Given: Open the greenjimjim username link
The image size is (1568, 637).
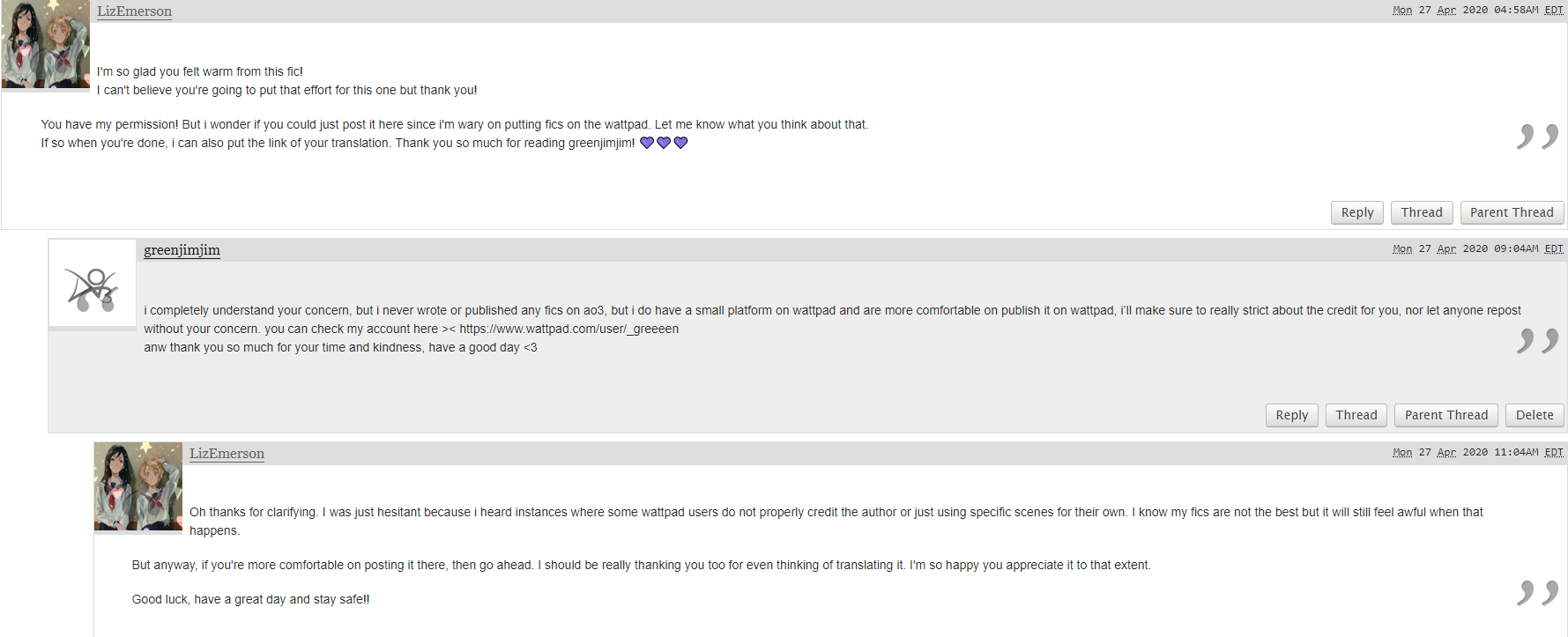Looking at the screenshot, I should [182, 250].
